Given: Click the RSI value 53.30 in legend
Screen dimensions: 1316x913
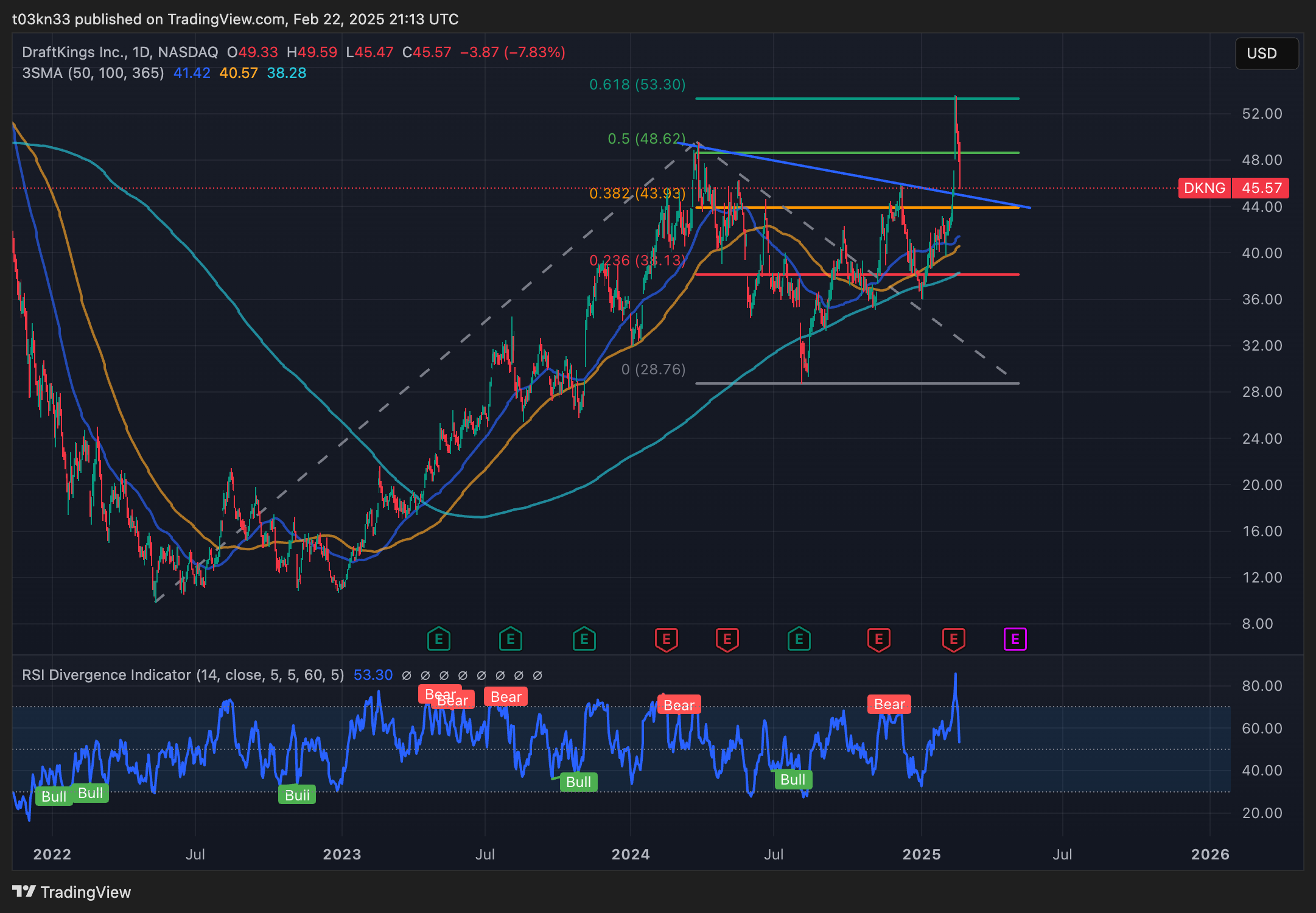Looking at the screenshot, I should [x=373, y=675].
